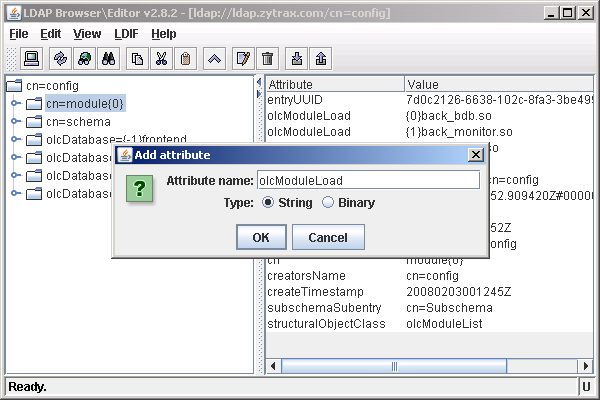Select the cn=config root tree item

(52, 86)
